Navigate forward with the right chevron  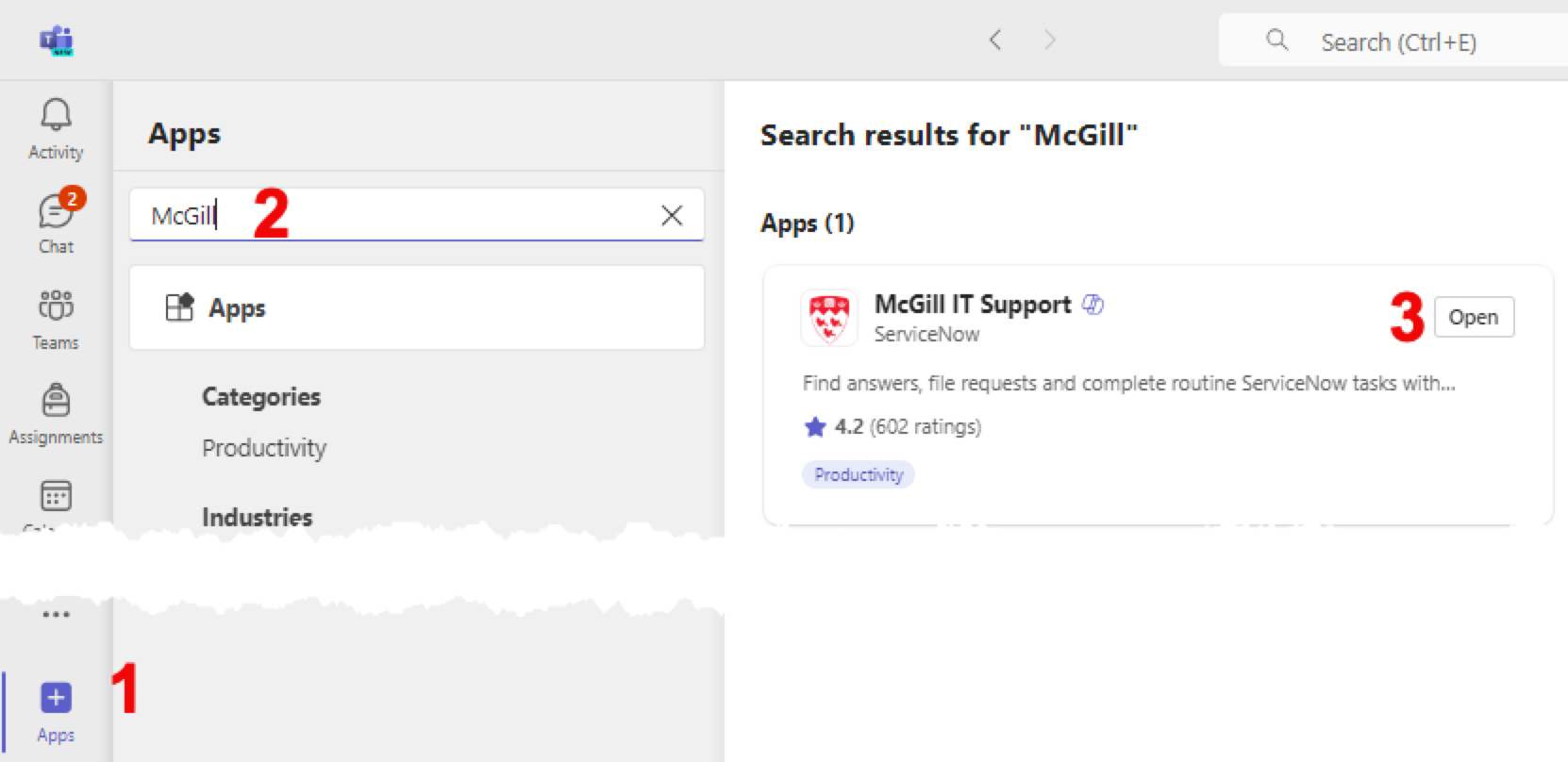click(x=1049, y=40)
